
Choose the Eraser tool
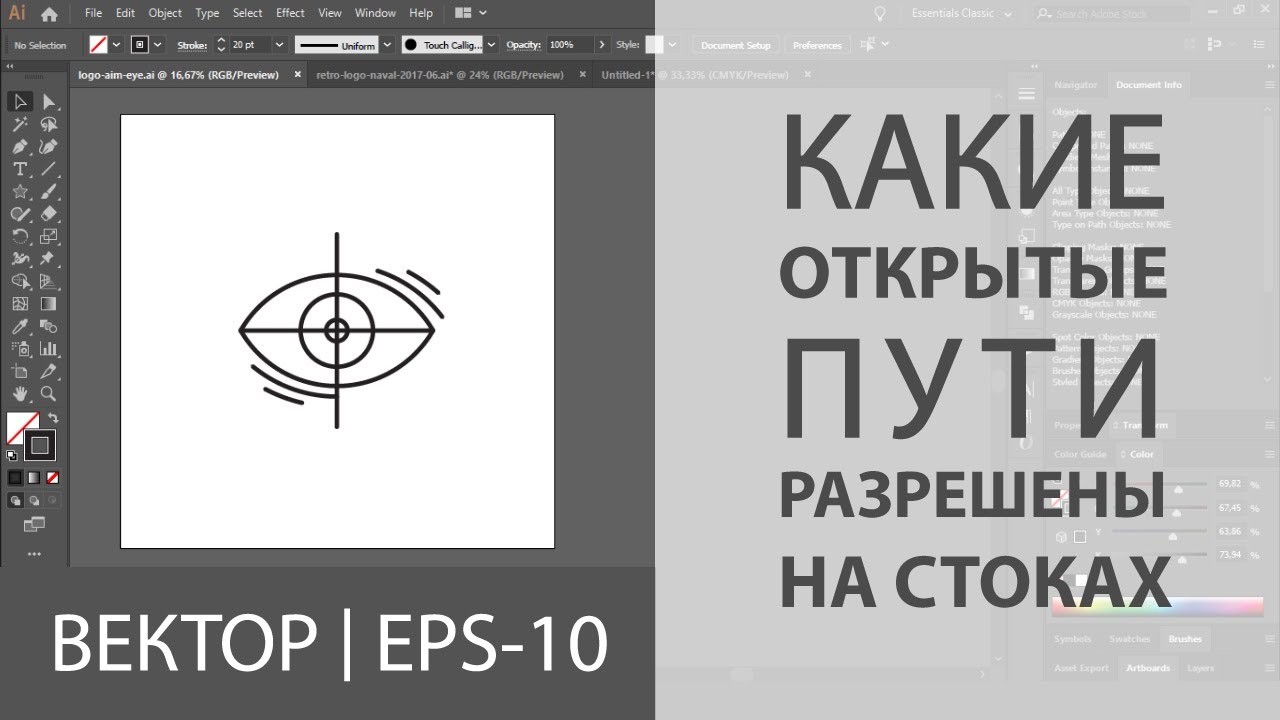[48, 214]
